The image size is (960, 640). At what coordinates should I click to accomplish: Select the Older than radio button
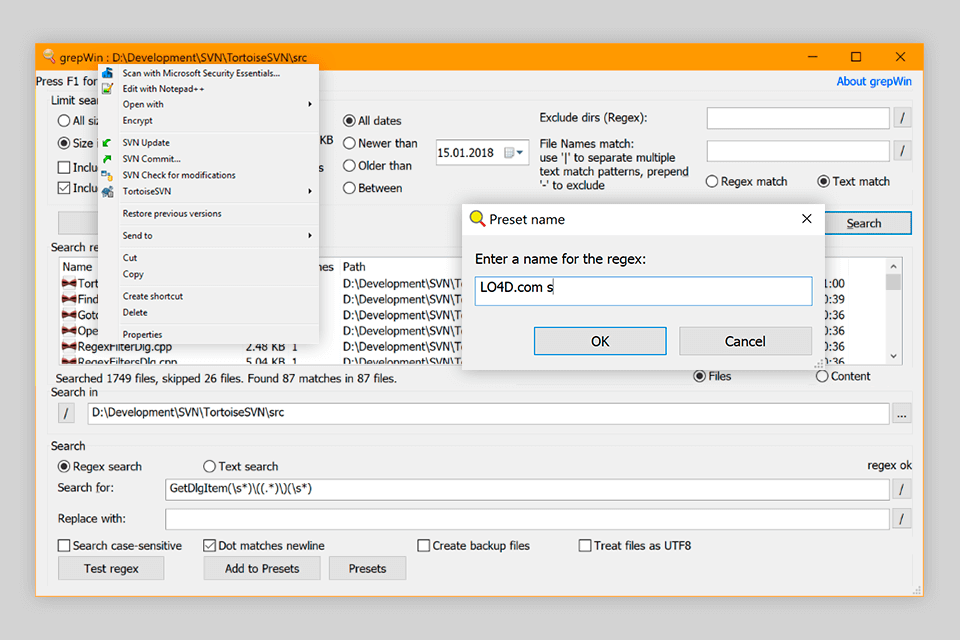pyautogui.click(x=349, y=165)
